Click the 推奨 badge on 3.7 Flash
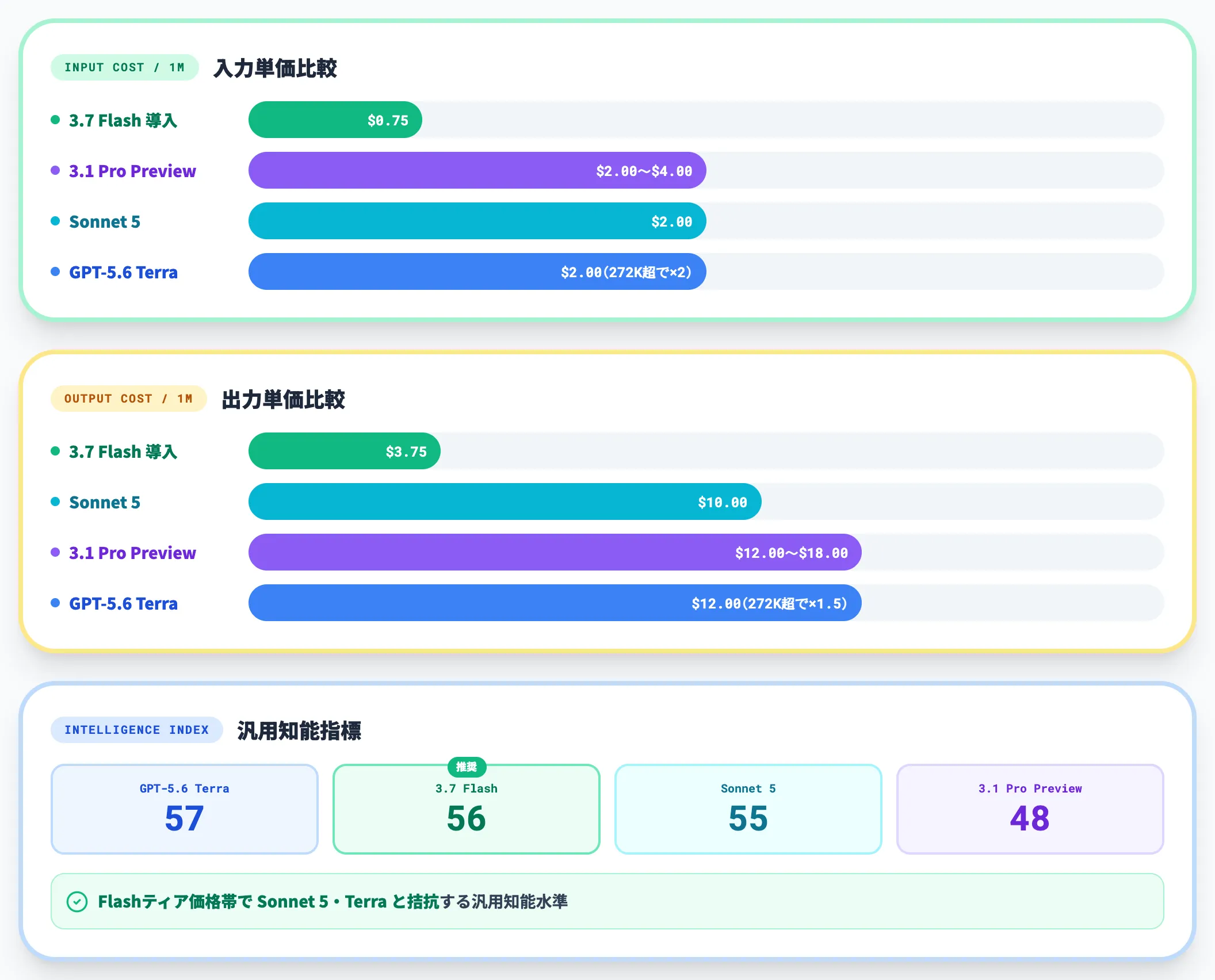 tap(467, 767)
